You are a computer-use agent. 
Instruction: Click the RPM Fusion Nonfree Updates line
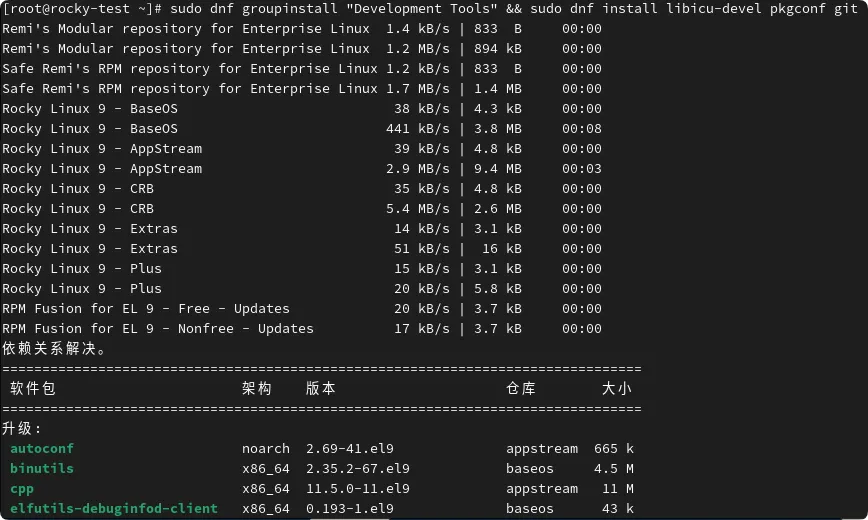tap(302, 329)
